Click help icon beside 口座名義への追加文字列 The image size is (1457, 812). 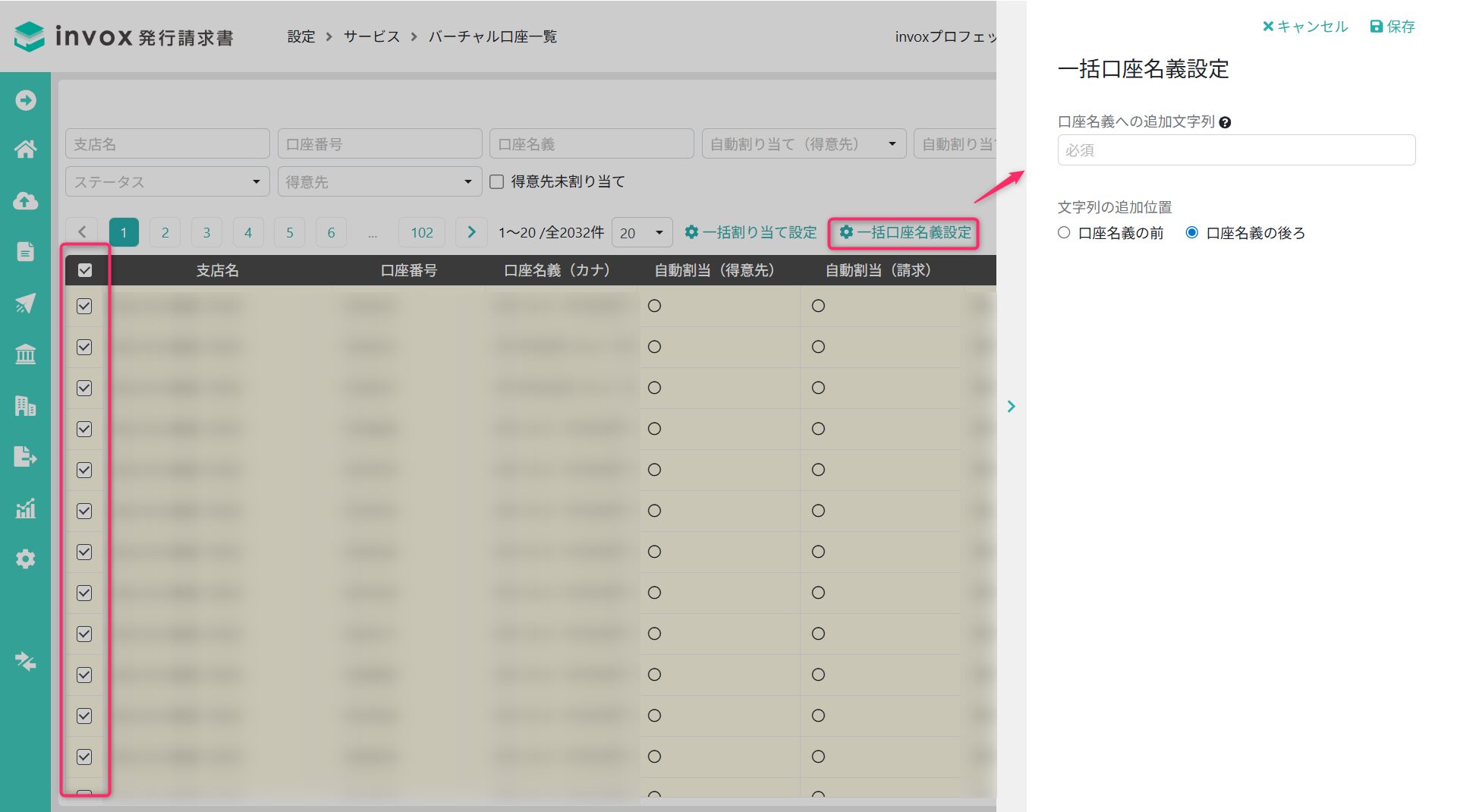(x=1225, y=122)
